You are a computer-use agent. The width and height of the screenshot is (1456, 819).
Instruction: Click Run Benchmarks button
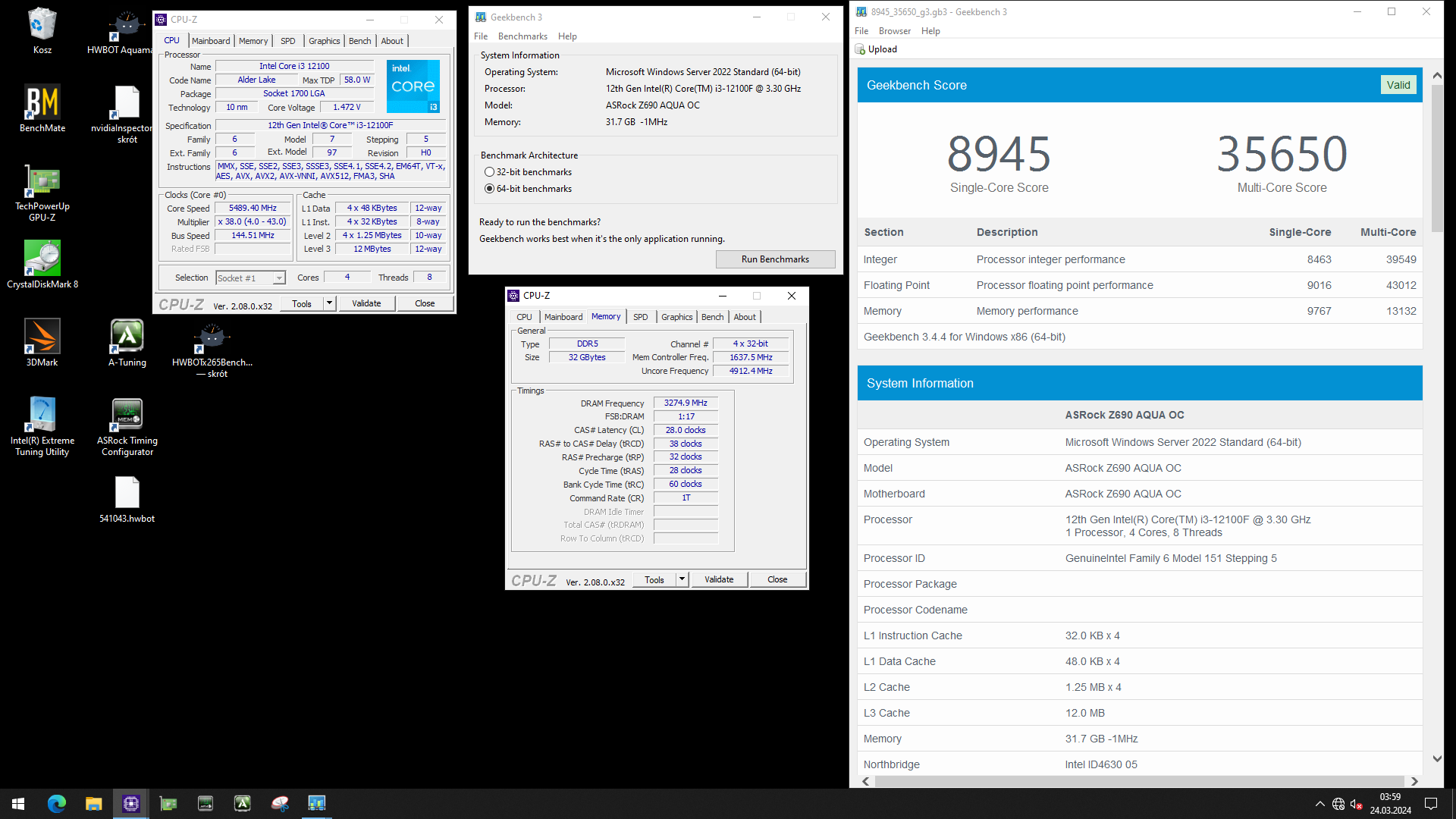point(775,259)
